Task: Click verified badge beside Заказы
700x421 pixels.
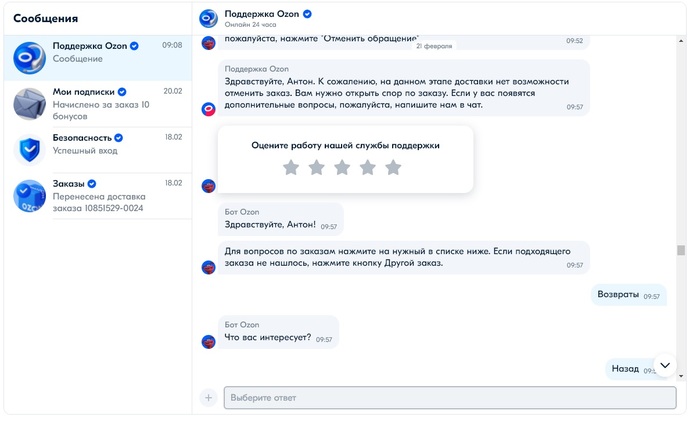Action: point(92,184)
